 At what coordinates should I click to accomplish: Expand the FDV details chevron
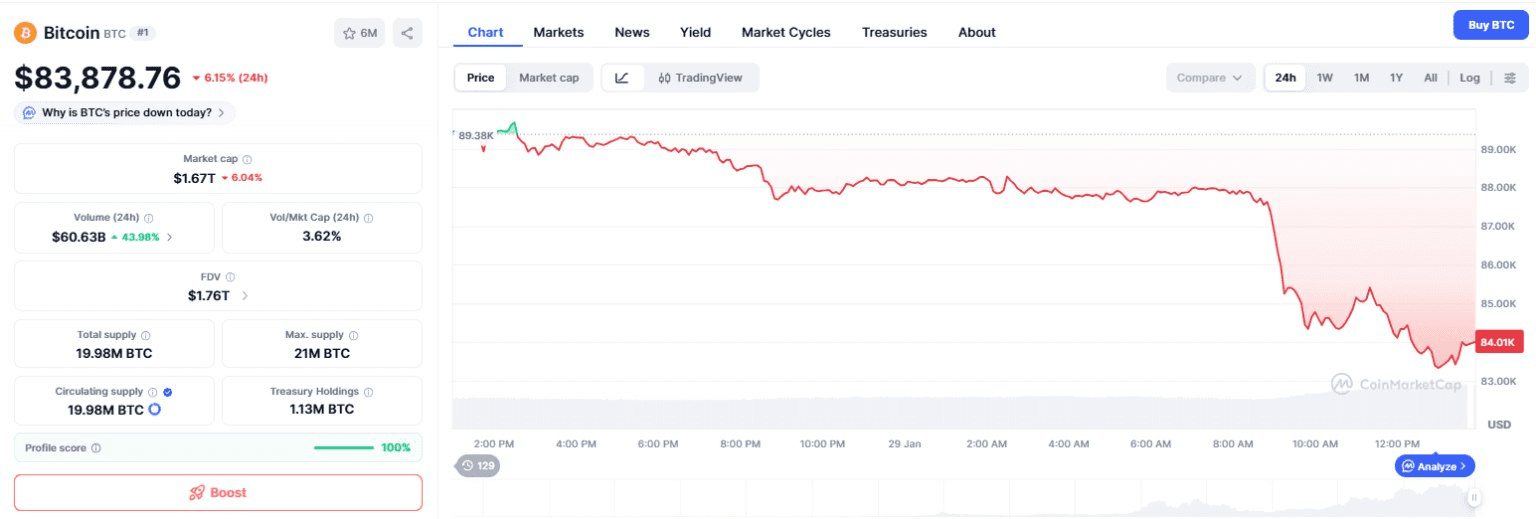click(245, 296)
